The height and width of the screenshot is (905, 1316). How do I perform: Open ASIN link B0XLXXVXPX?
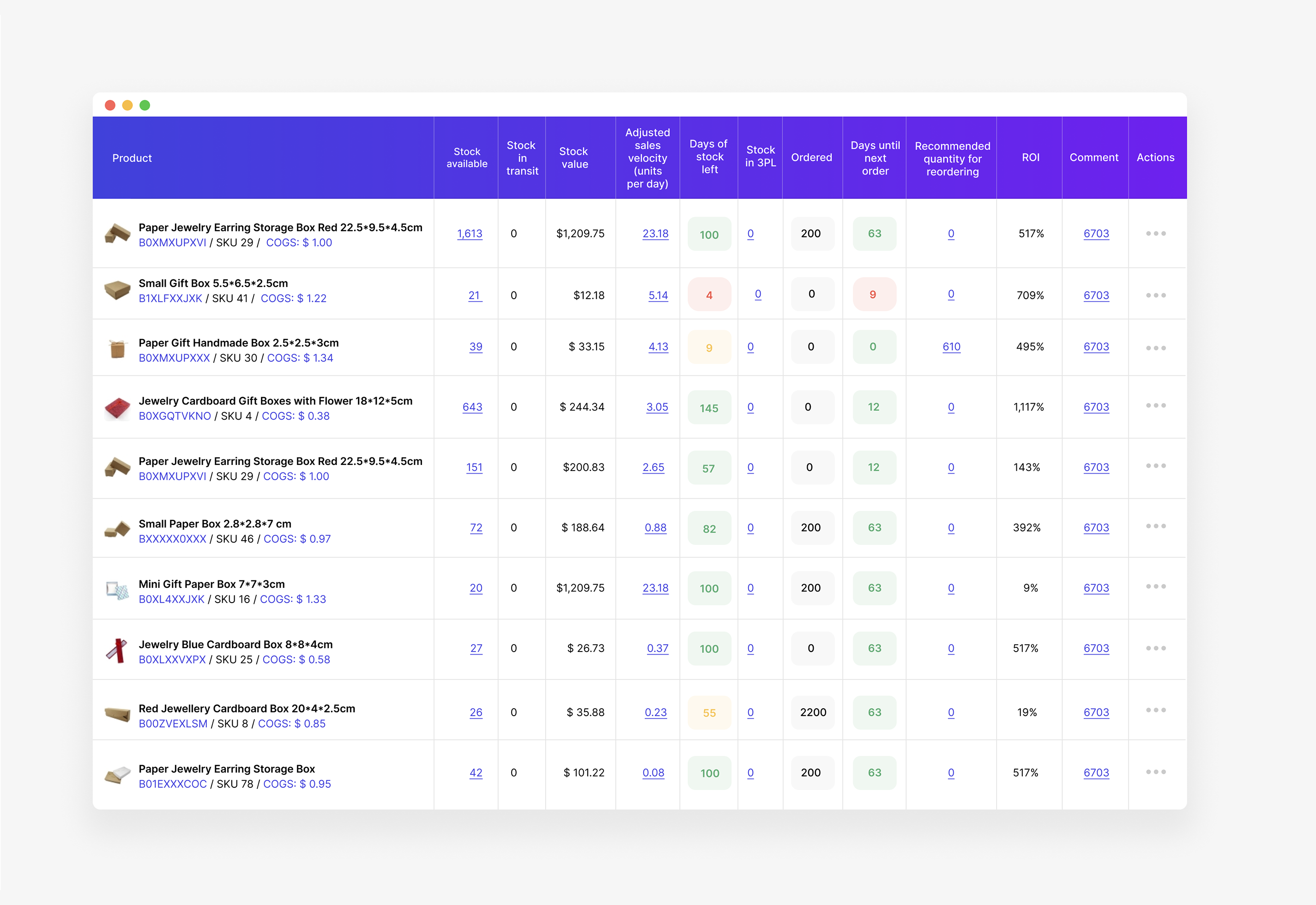click(x=172, y=659)
